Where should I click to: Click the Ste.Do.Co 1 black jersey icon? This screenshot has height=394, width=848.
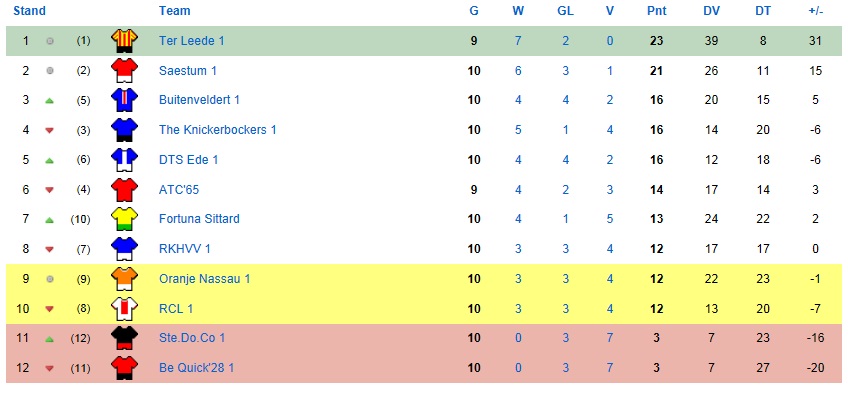[124, 338]
